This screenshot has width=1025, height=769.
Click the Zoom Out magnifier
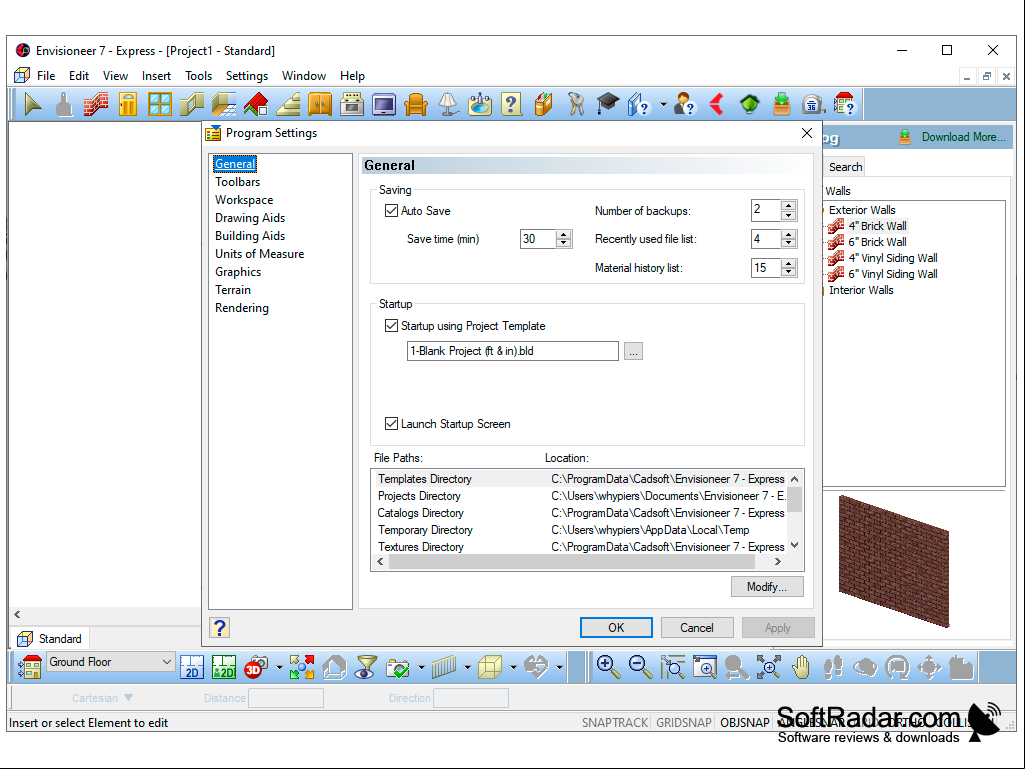(x=641, y=667)
